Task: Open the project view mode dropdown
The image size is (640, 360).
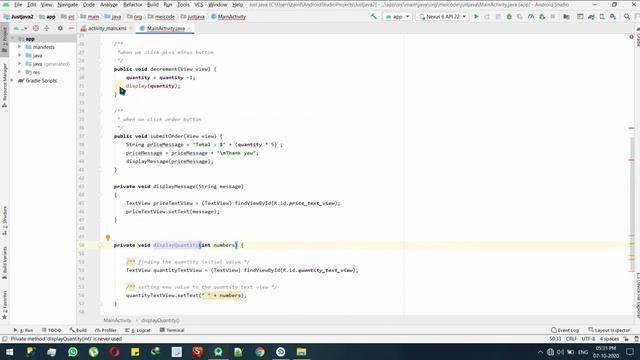Action: point(20,28)
